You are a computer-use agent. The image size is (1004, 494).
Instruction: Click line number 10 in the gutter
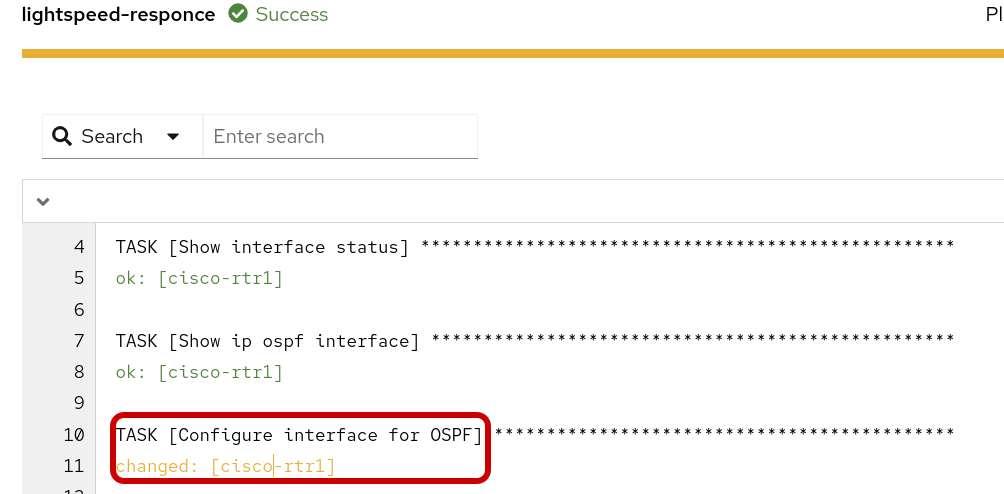74,435
